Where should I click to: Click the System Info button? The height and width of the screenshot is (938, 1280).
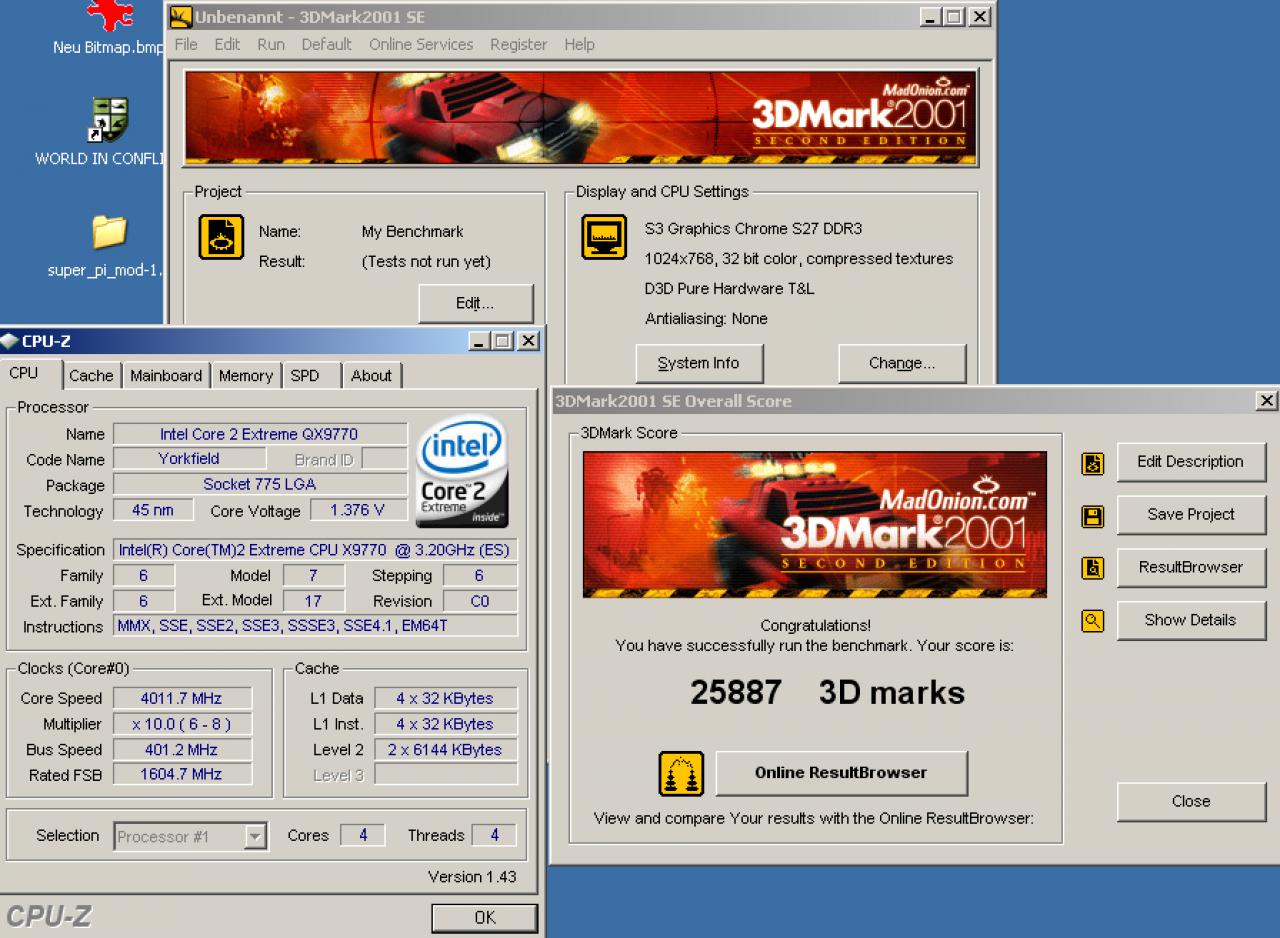click(699, 363)
